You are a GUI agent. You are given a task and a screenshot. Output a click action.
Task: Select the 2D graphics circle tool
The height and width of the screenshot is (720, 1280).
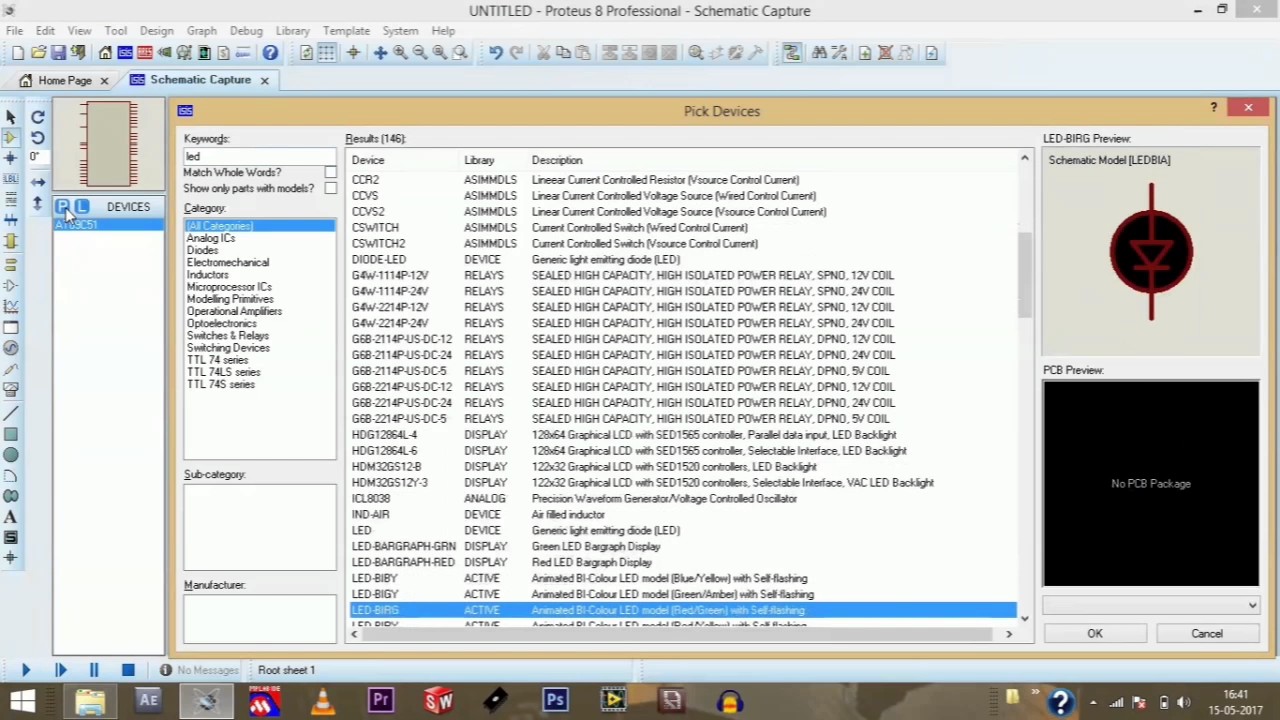(11, 455)
